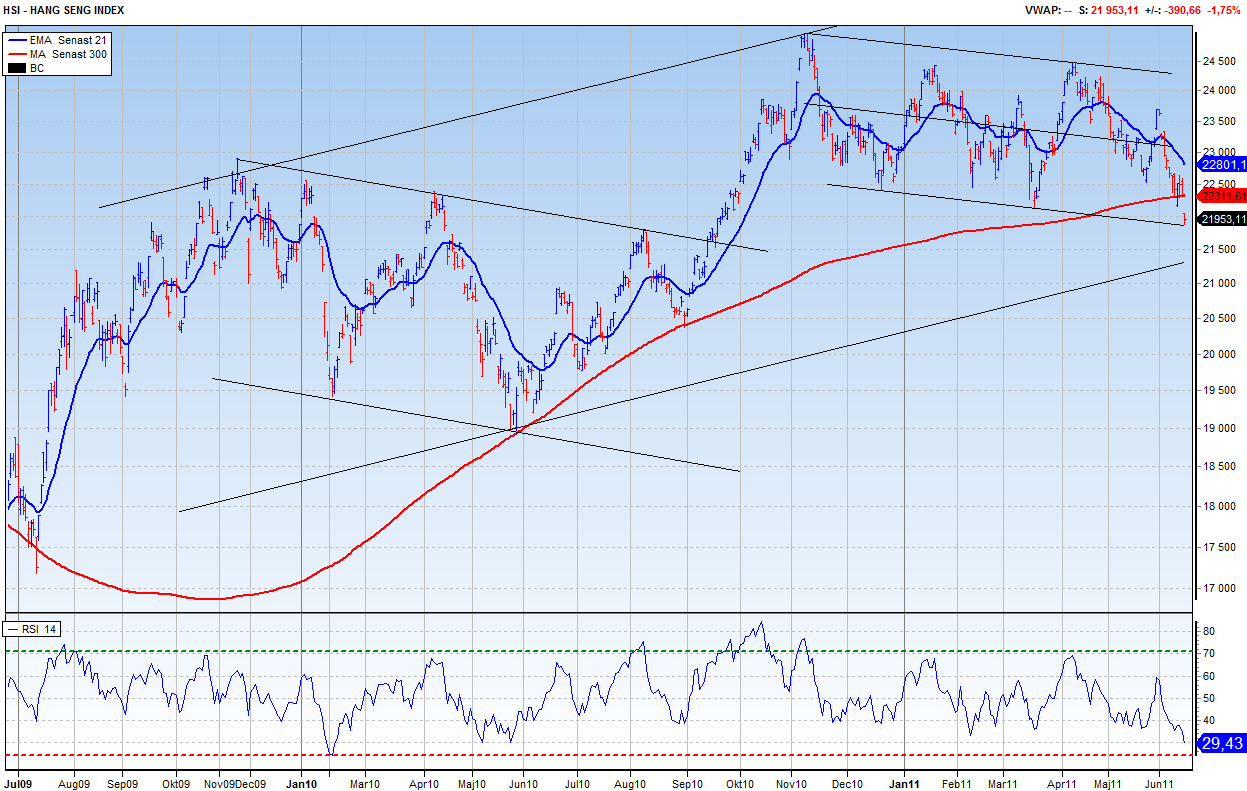Click the blue EMA line legend swatch
The width and height of the screenshot is (1247, 791).
(17, 39)
